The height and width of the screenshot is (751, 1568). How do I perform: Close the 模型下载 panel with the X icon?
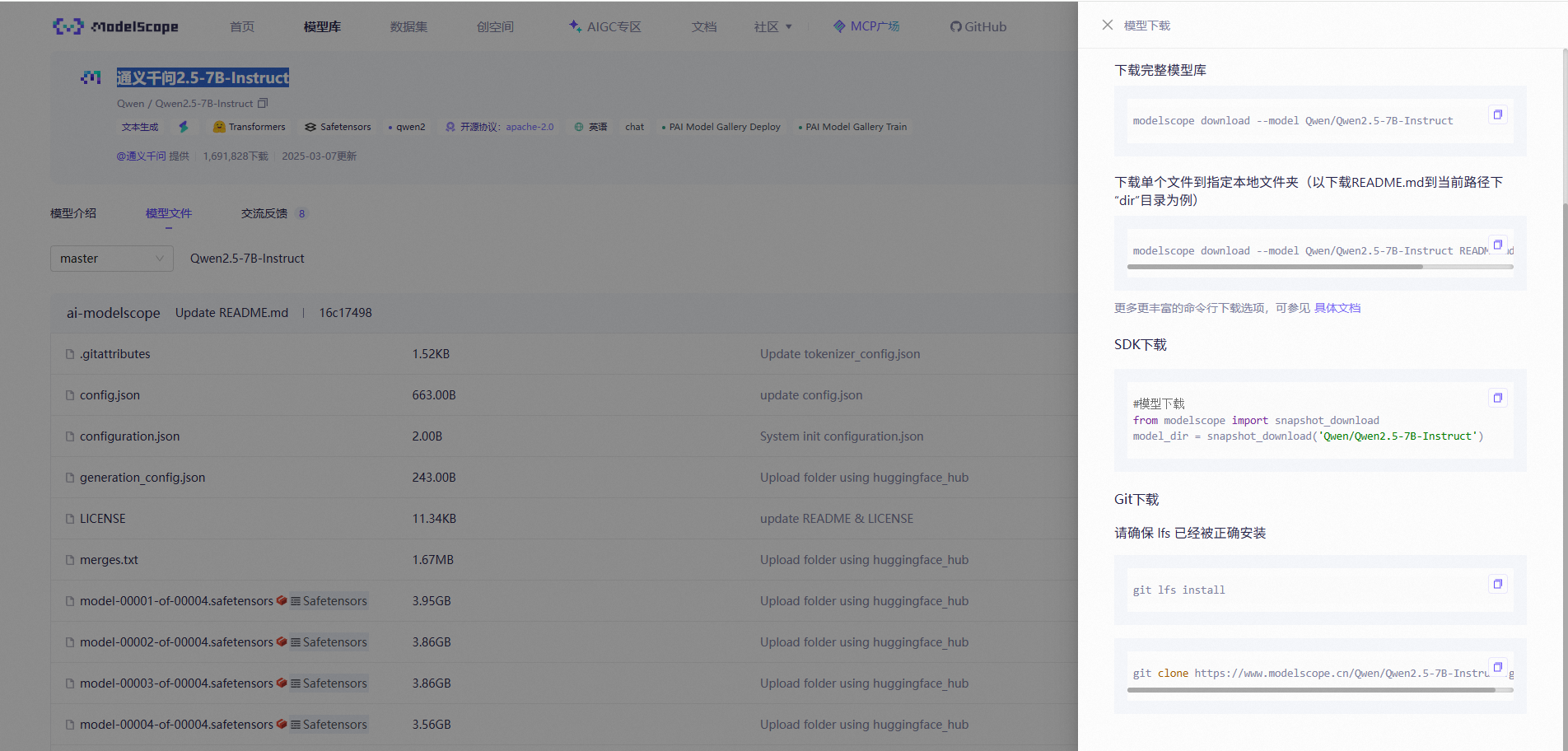click(x=1108, y=26)
